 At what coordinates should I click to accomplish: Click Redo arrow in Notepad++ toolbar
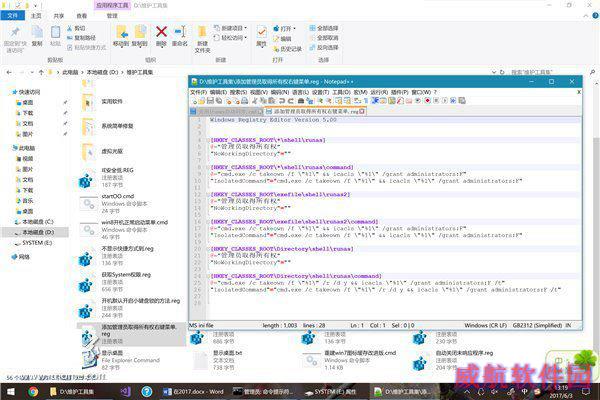(x=290, y=101)
